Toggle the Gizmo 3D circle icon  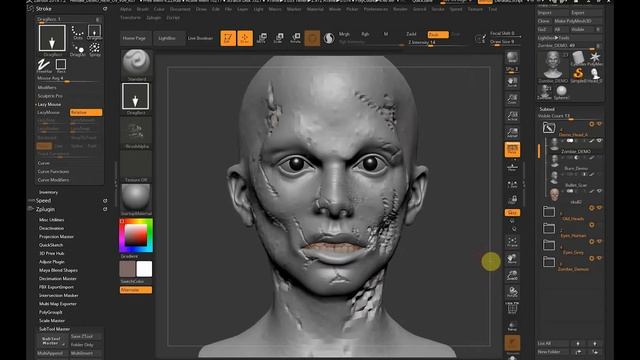pos(312,38)
